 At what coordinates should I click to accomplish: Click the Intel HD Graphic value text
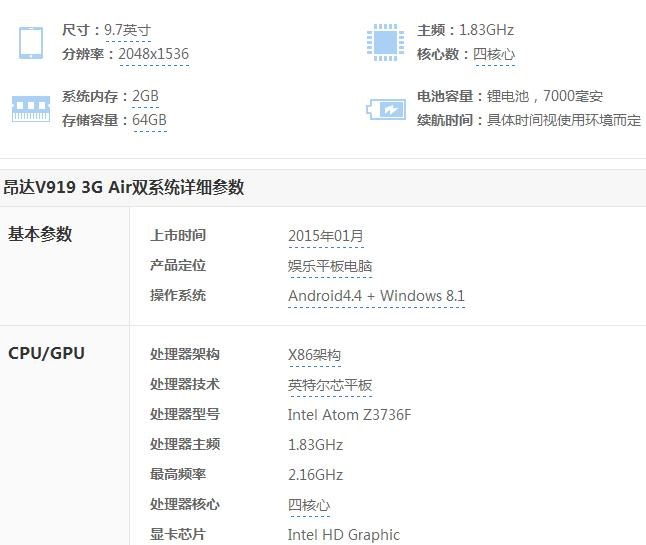tap(343, 535)
